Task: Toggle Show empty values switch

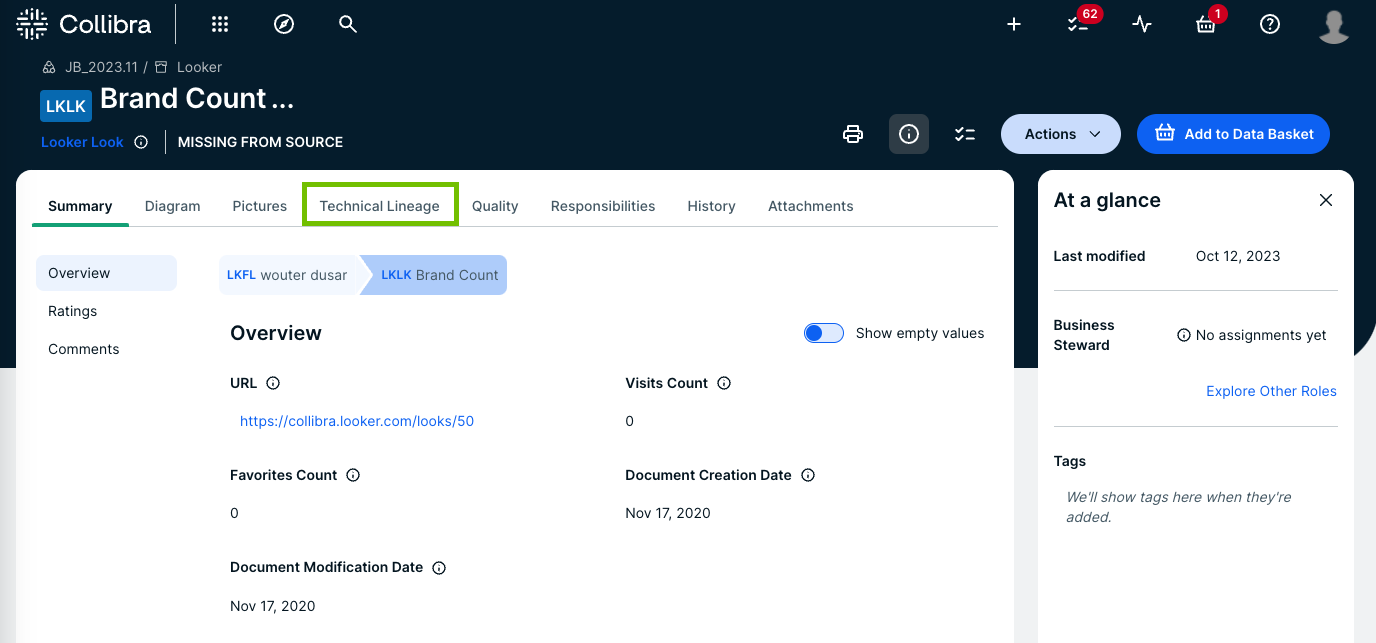Action: (824, 333)
